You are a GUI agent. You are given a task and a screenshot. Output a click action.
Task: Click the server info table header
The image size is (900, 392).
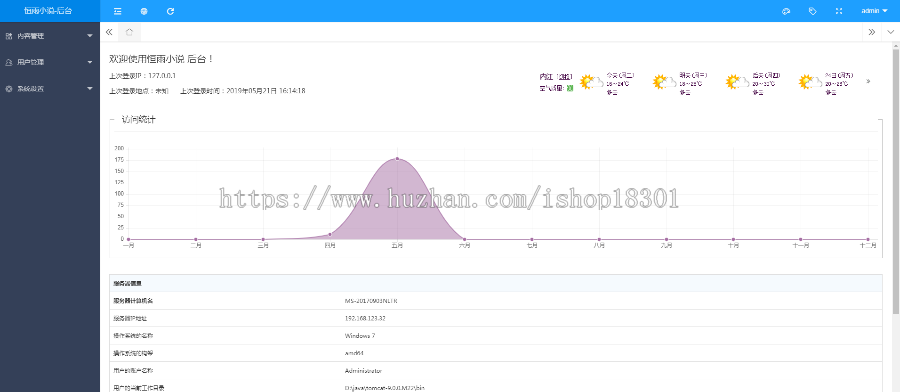496,283
